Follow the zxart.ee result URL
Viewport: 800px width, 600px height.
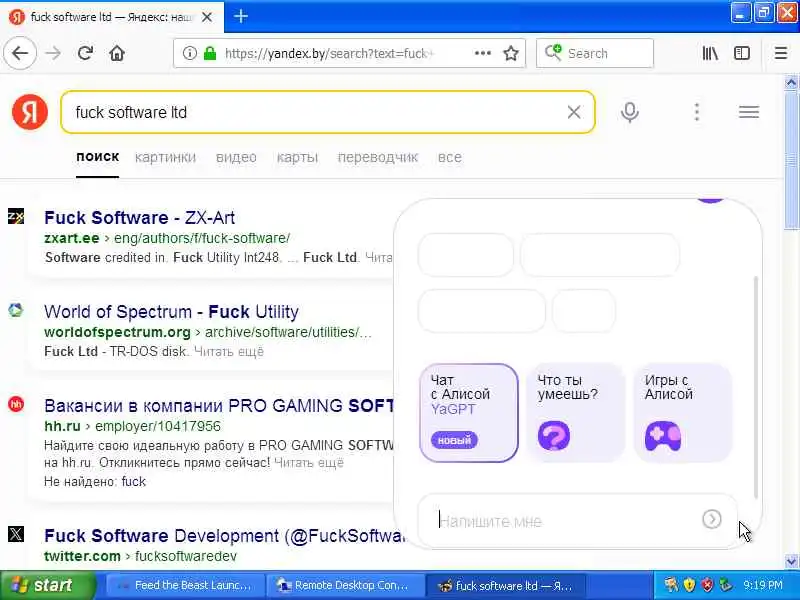click(x=167, y=238)
